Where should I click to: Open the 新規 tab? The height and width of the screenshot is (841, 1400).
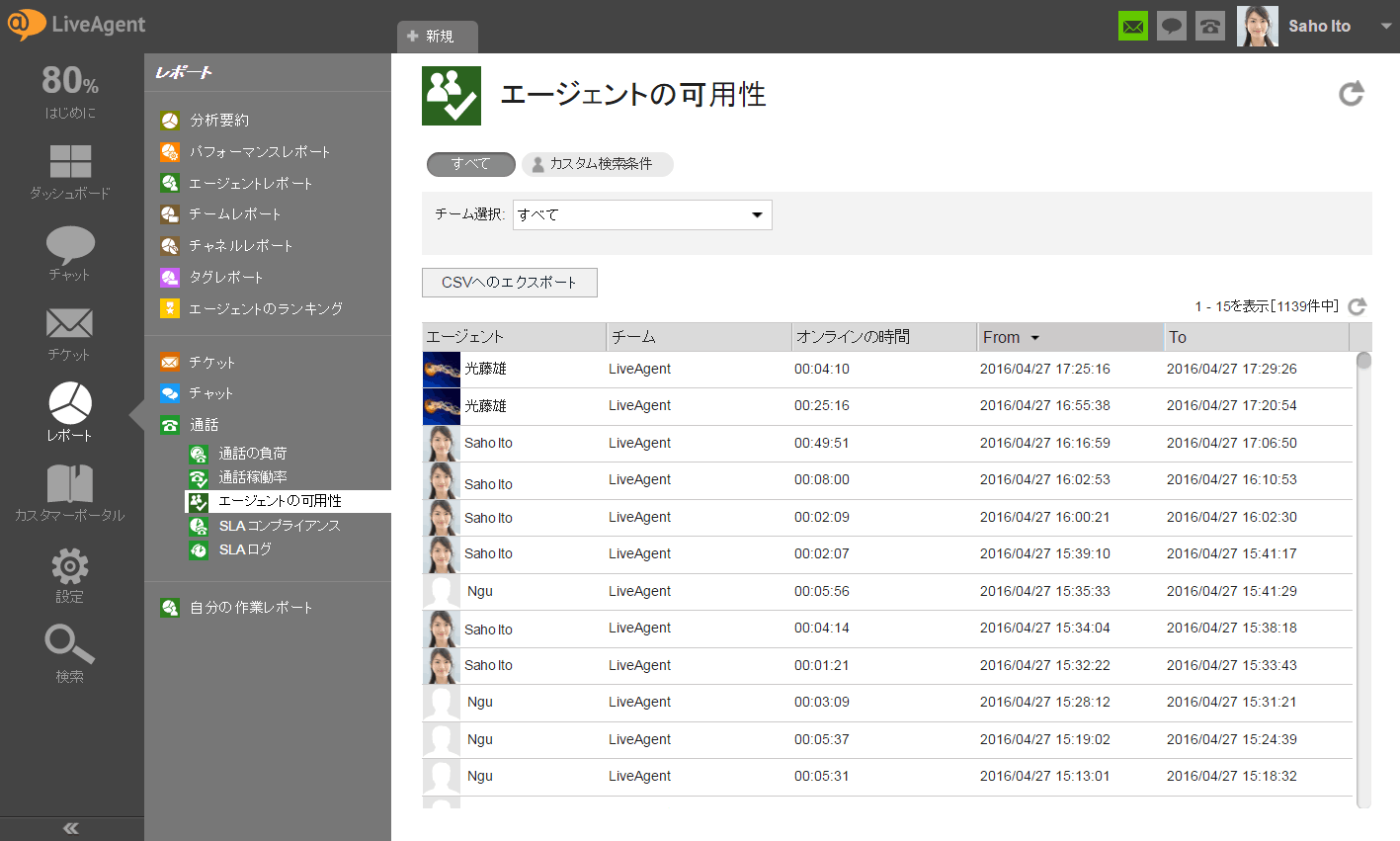tap(438, 37)
